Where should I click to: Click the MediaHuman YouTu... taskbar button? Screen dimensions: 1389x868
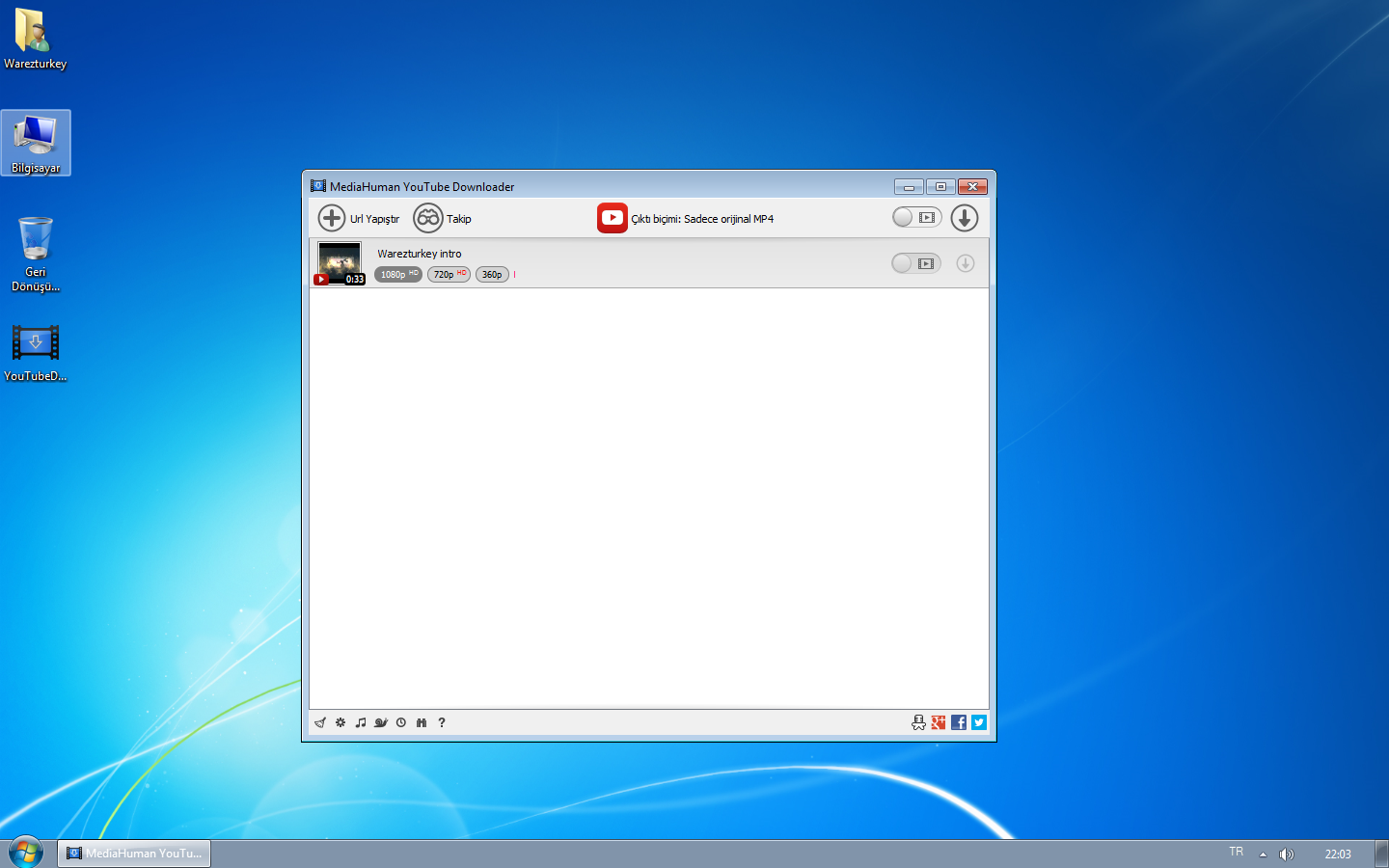134,854
